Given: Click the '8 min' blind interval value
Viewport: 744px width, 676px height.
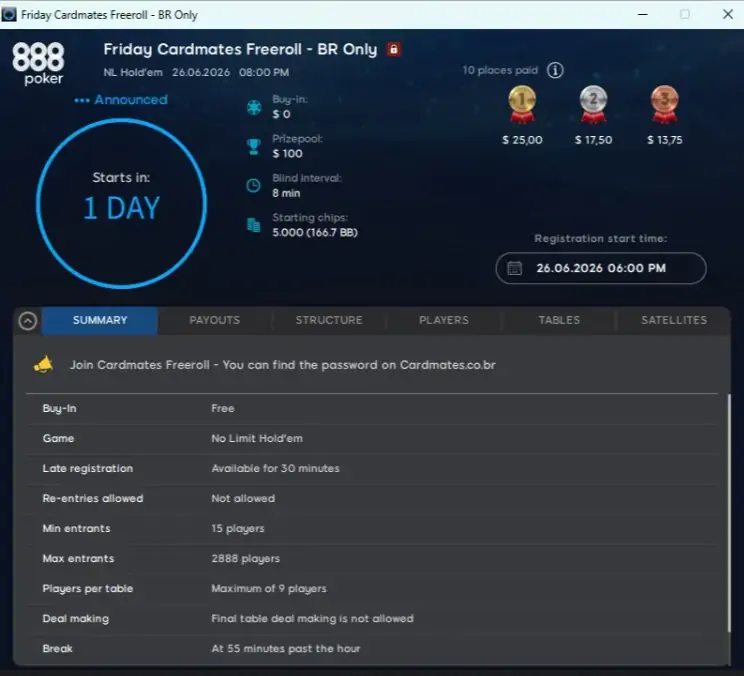Looking at the screenshot, I should coord(286,193).
